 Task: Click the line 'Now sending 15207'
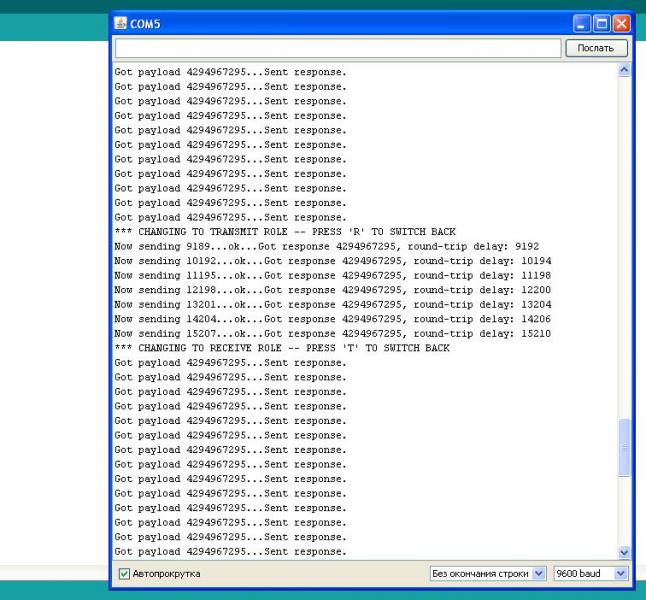click(x=332, y=333)
